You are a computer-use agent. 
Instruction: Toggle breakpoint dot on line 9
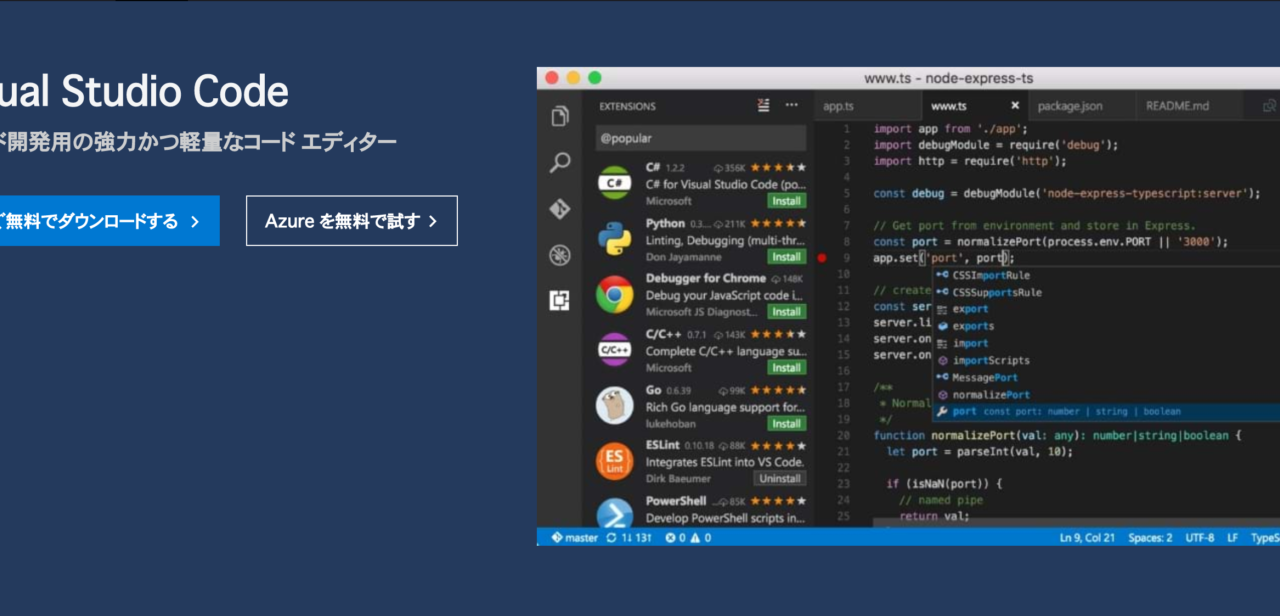tap(822, 258)
